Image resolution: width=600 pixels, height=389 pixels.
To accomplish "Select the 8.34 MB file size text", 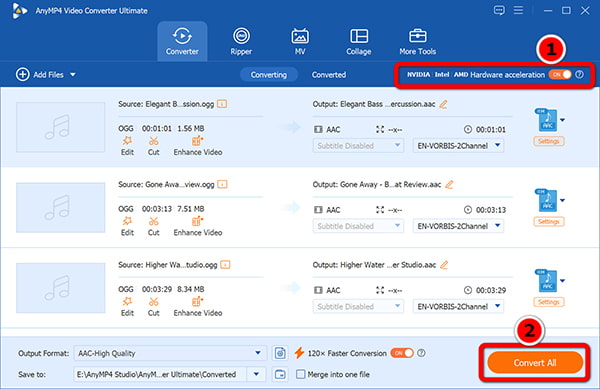I will 191,289.
